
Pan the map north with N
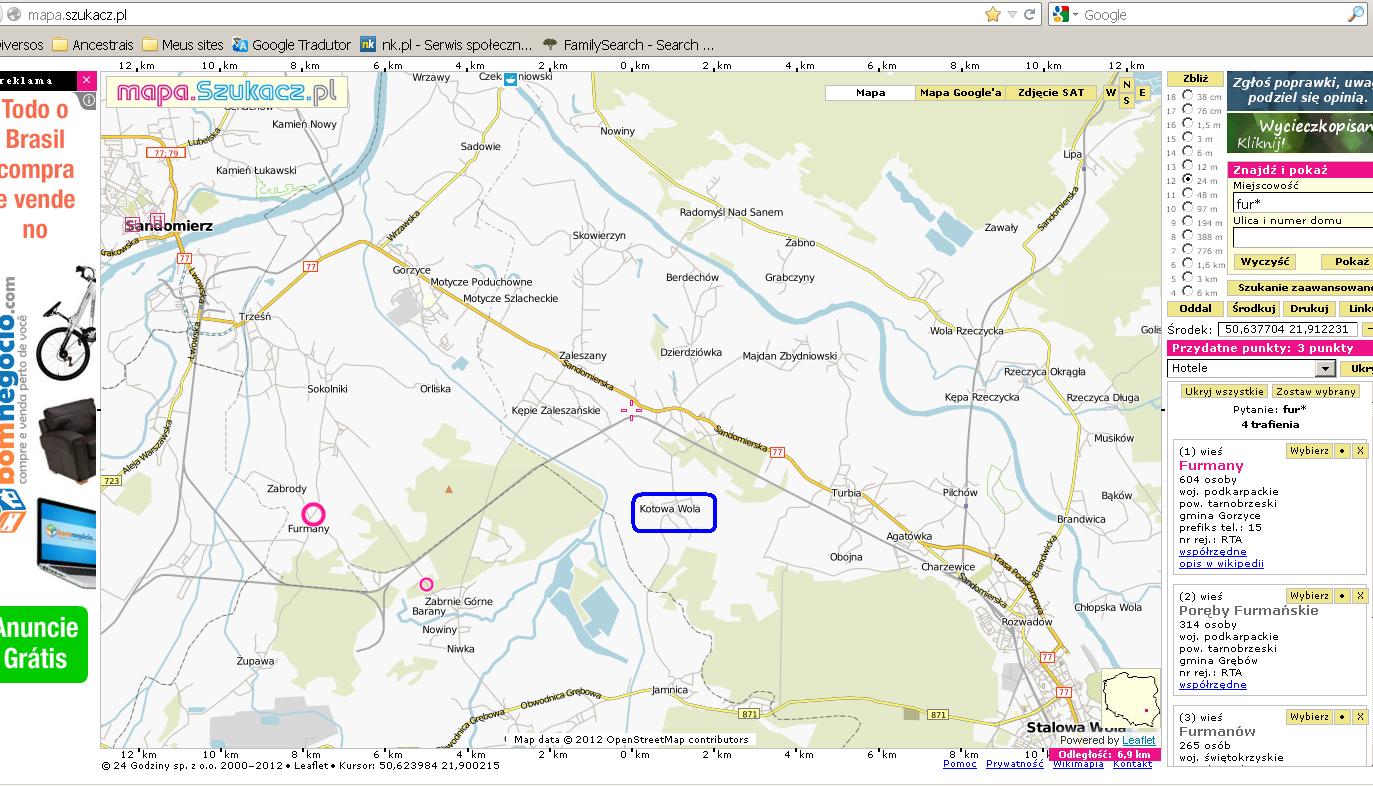point(1127,85)
